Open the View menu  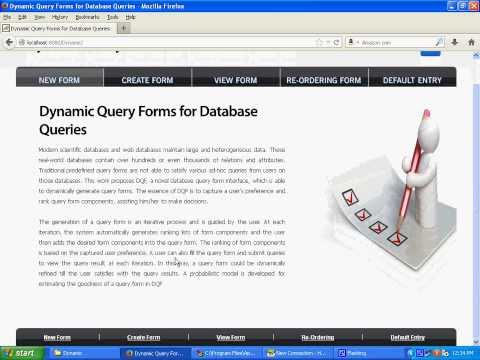point(39,17)
